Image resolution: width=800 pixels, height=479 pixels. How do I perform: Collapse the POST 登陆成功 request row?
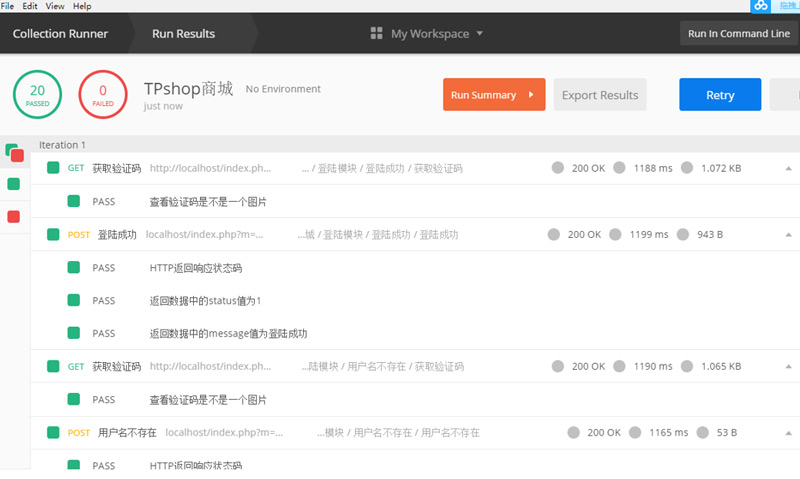[788, 235]
